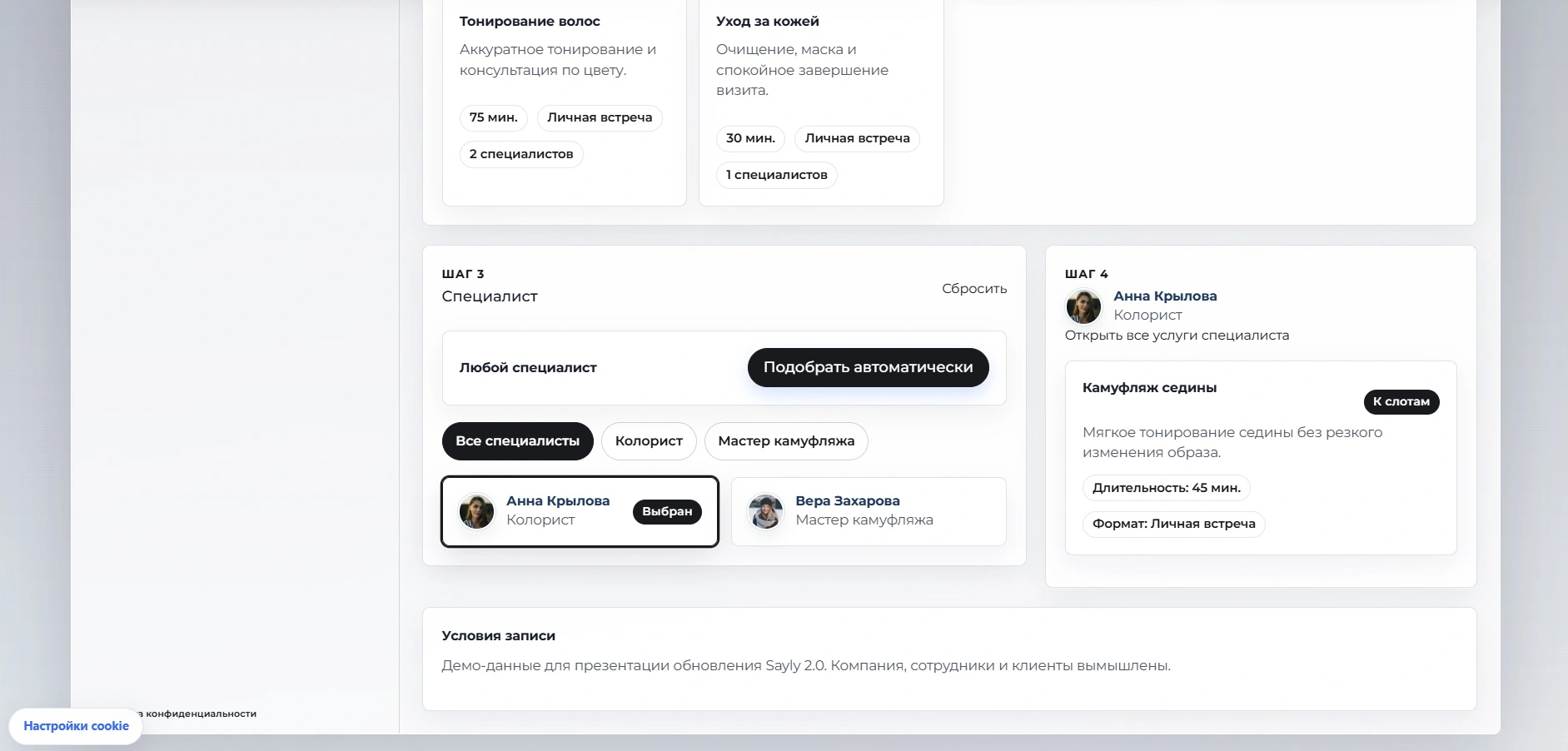The height and width of the screenshot is (751, 1568).
Task: Click the 75 мин. duration chip
Action: coord(493,117)
